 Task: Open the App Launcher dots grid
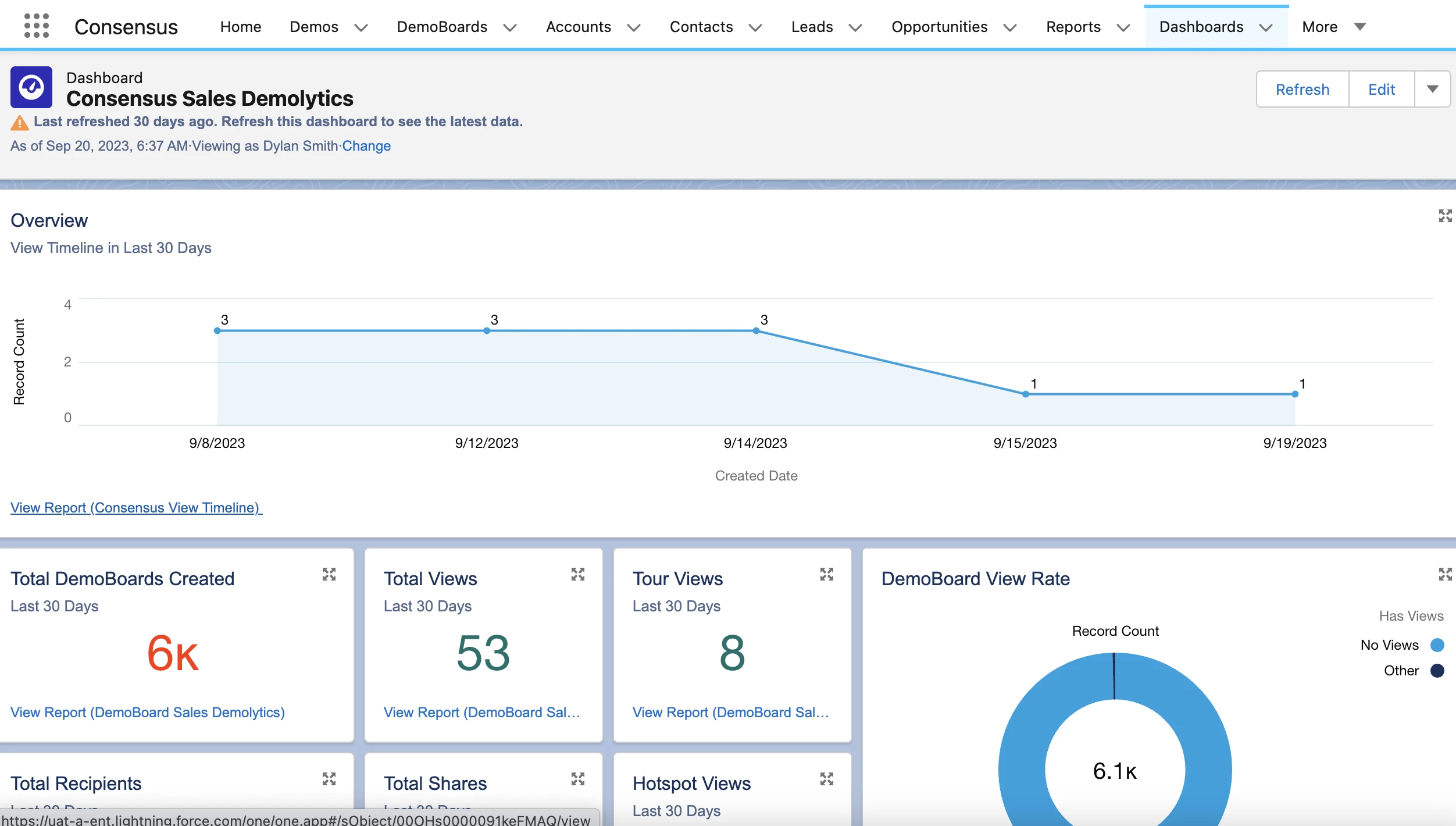pos(36,26)
